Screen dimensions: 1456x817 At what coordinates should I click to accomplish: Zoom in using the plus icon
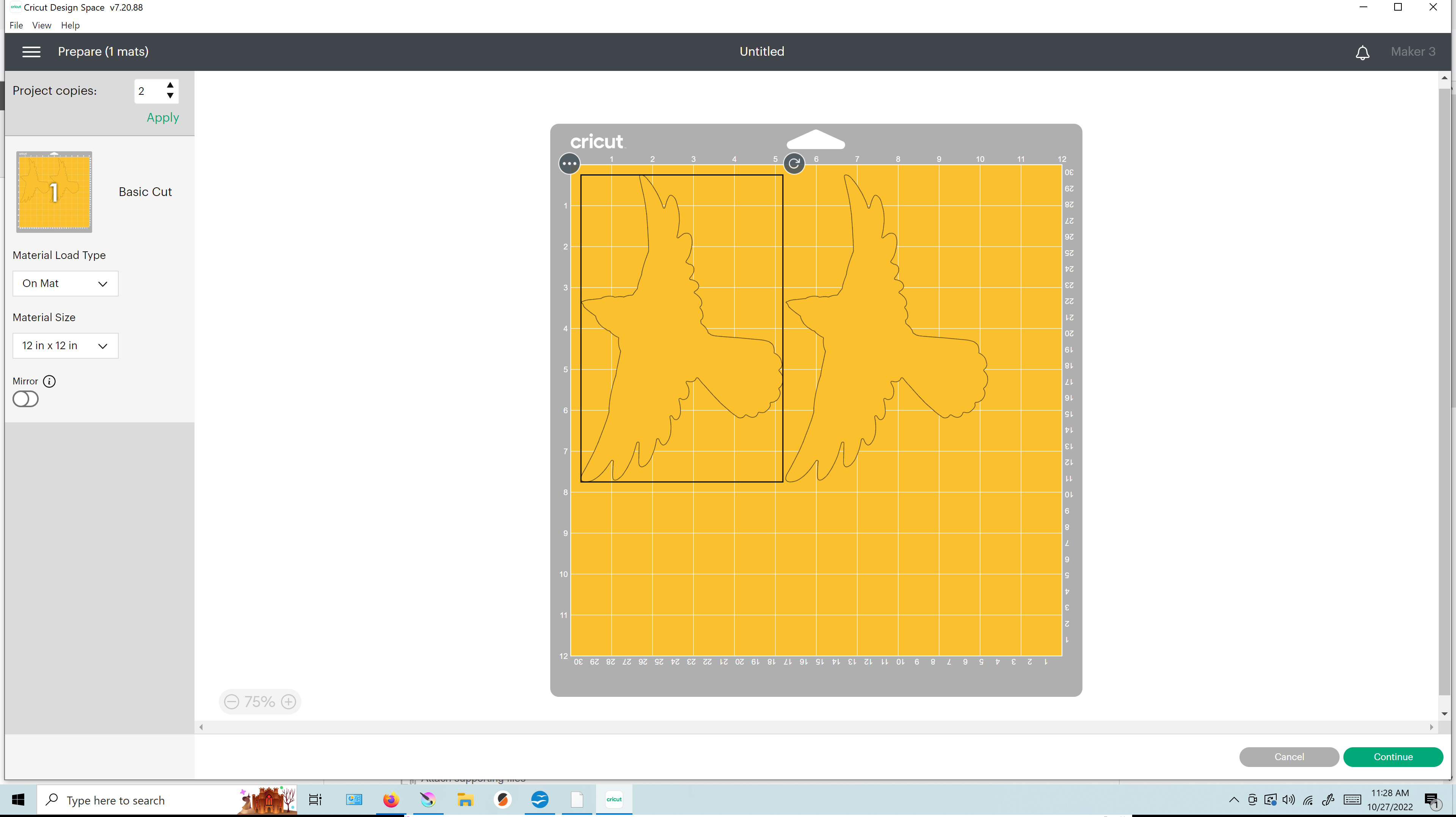289,701
